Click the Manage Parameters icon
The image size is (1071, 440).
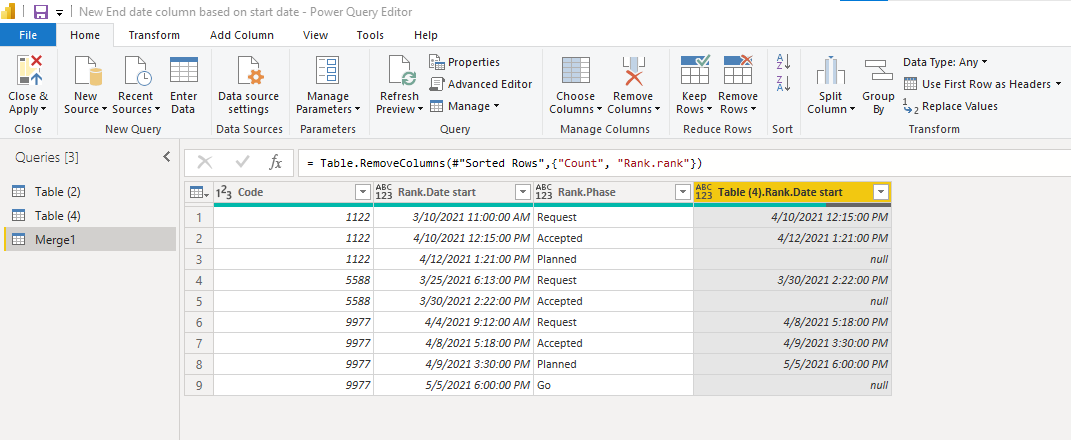[327, 71]
